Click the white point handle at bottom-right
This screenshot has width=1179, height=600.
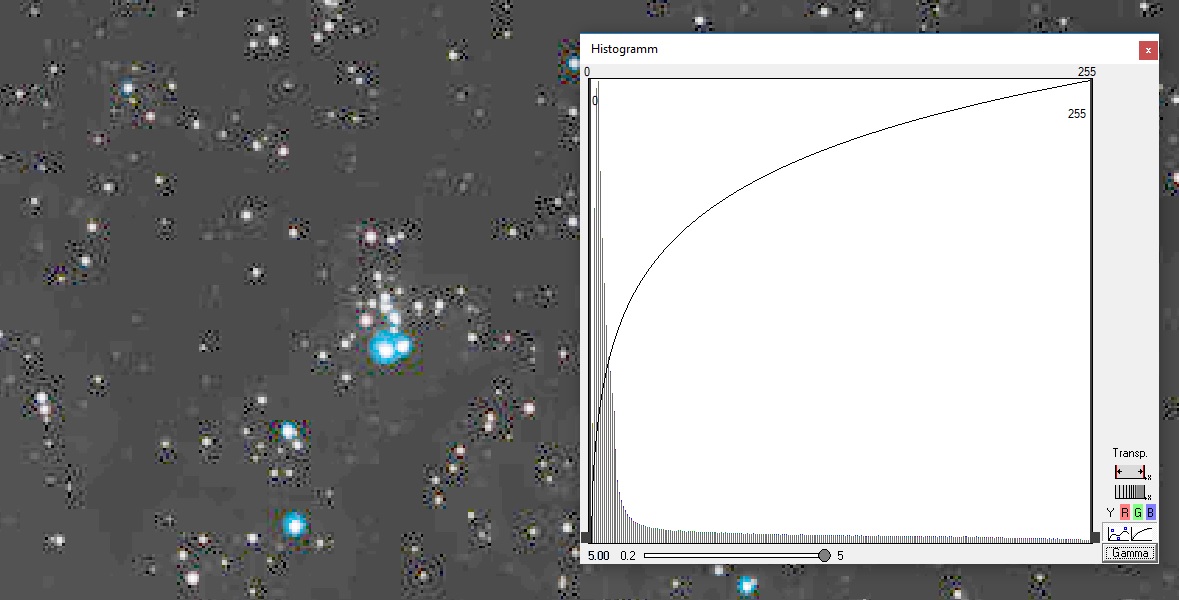pyautogui.click(x=1095, y=539)
